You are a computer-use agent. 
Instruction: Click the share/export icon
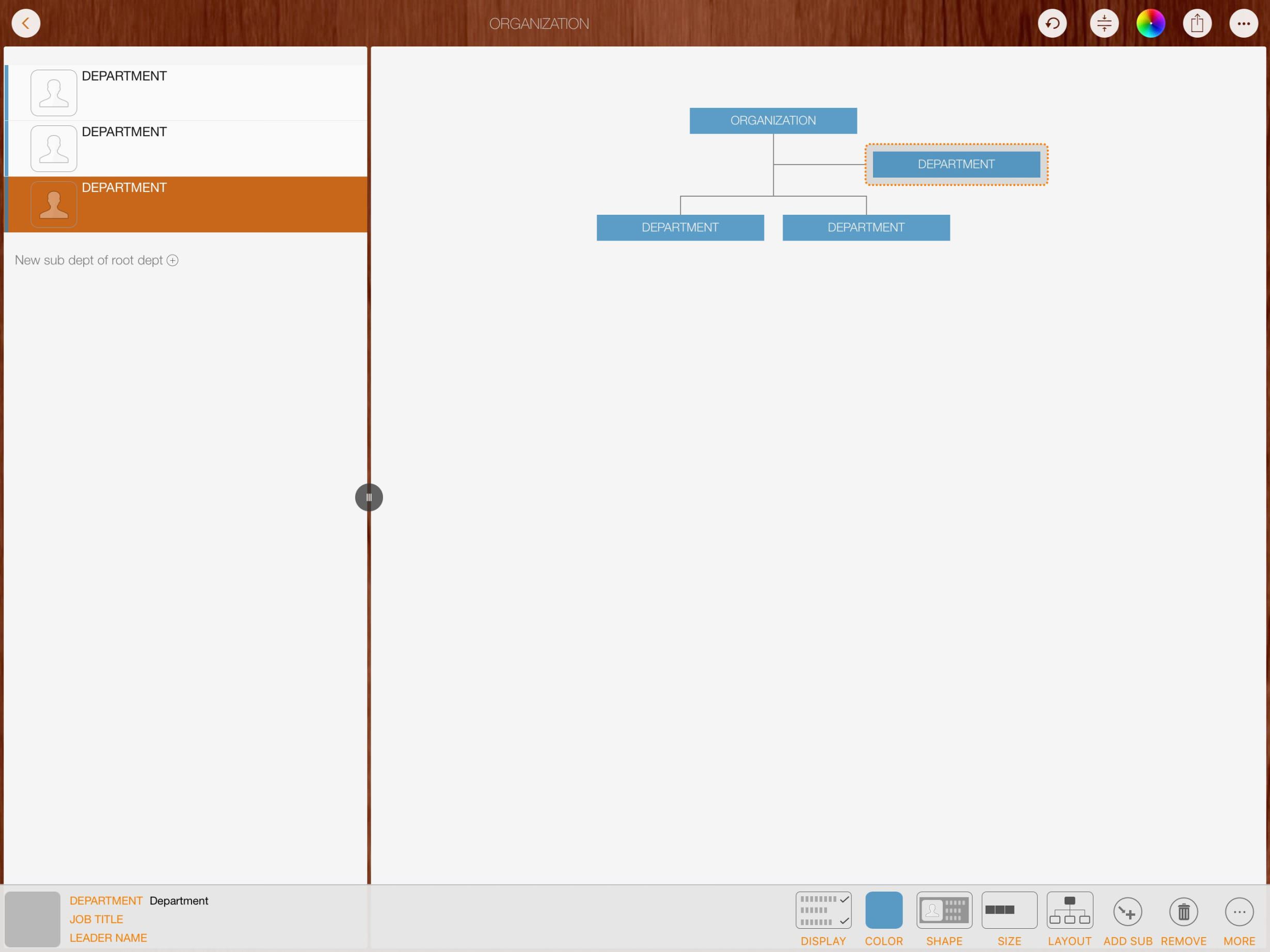tap(1197, 24)
